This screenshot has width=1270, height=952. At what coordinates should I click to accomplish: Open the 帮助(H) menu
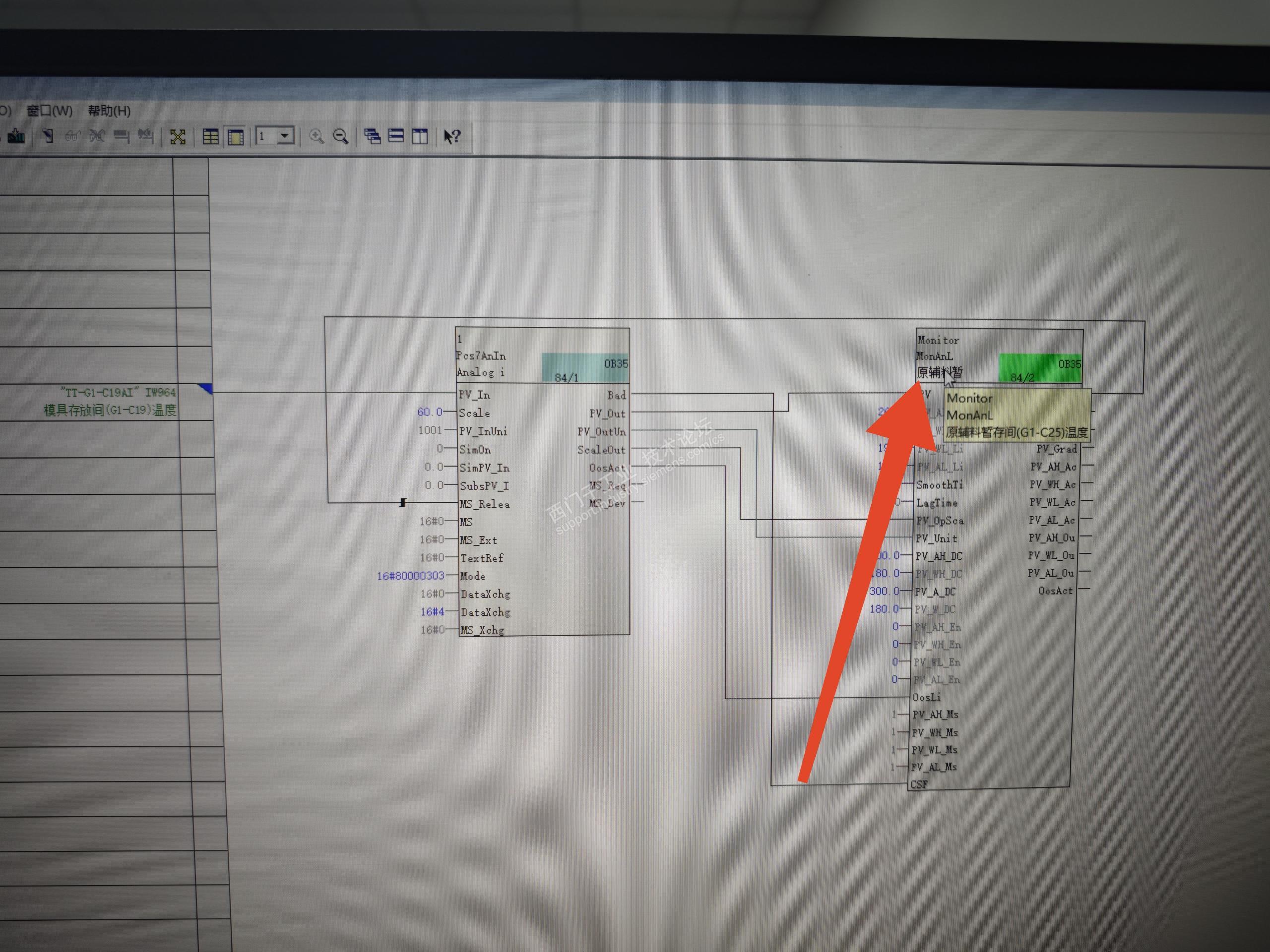point(109,111)
